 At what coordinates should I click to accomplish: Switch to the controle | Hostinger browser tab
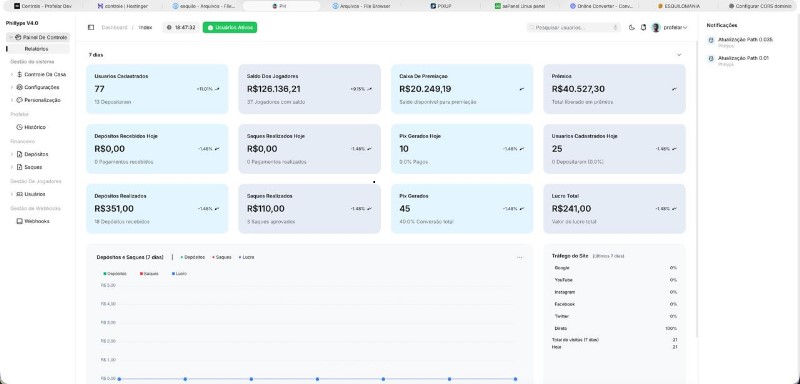point(123,6)
